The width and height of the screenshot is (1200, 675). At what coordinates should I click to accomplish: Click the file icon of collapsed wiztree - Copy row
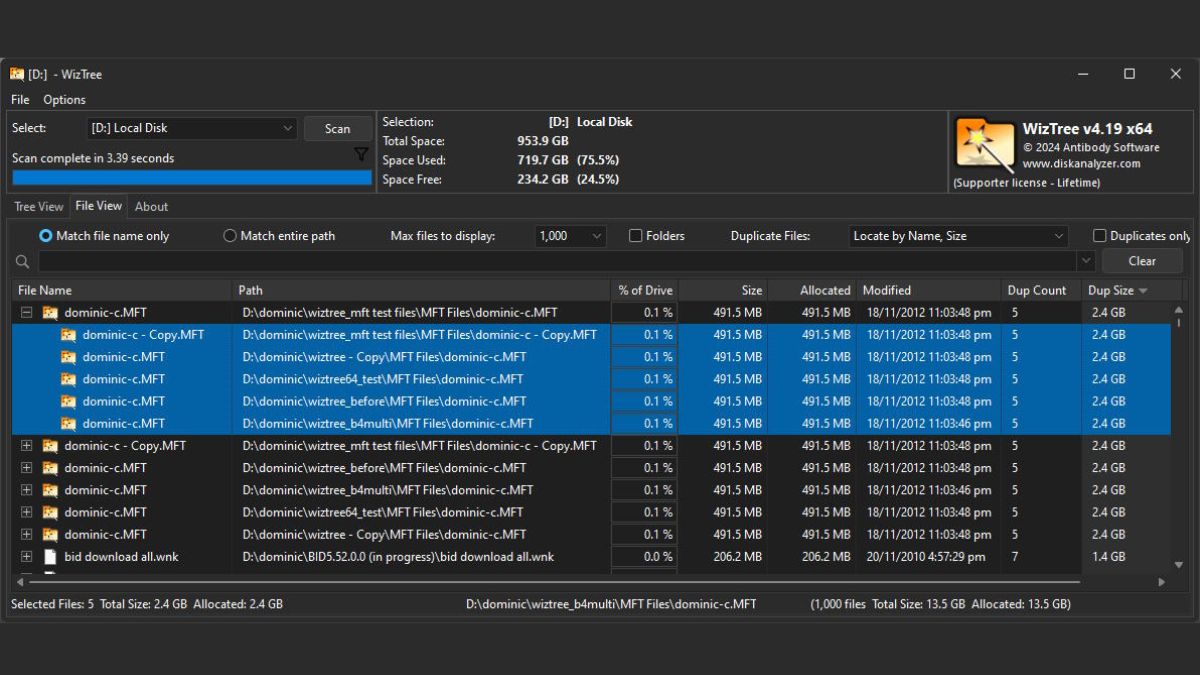point(50,534)
